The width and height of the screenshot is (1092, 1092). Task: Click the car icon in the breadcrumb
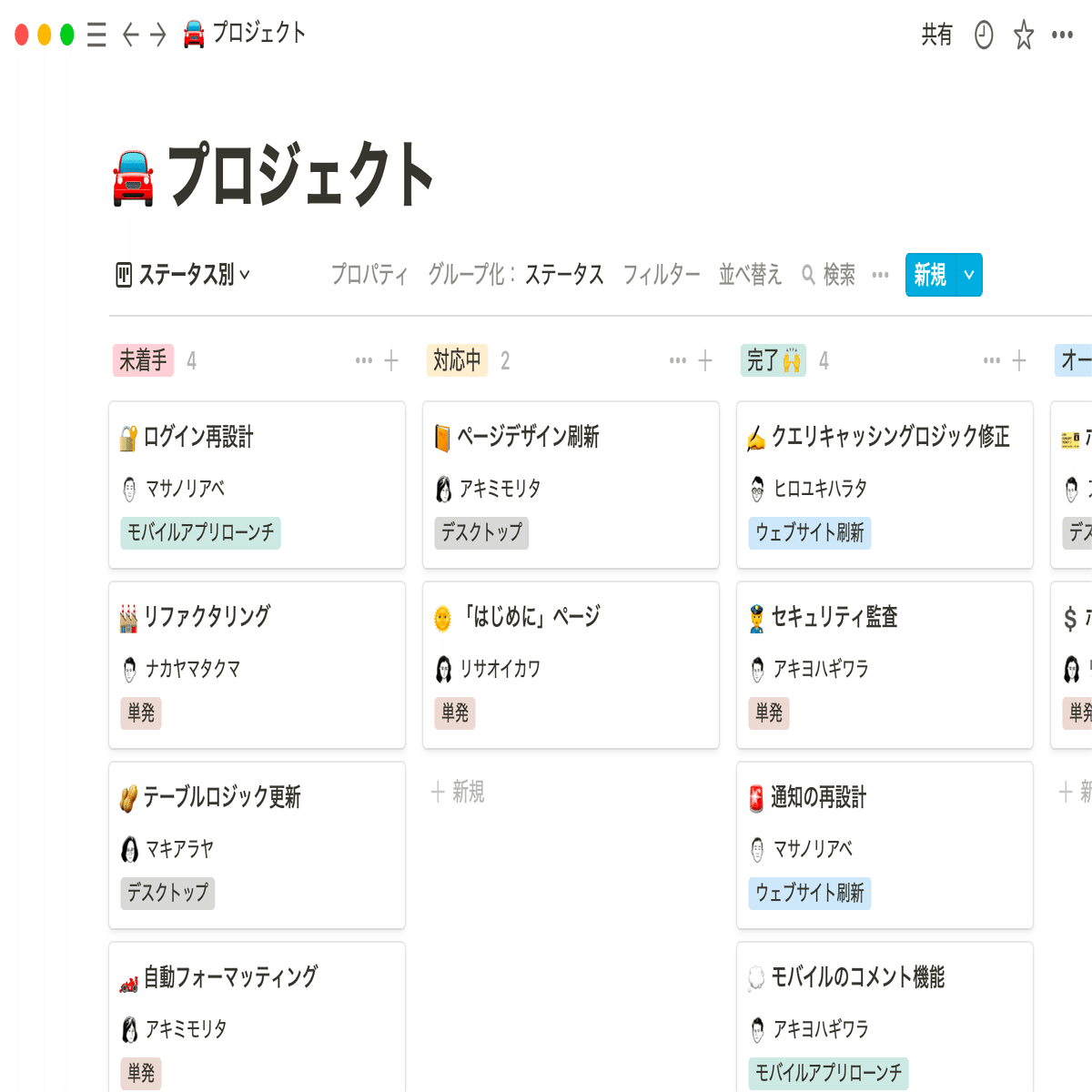coord(194,35)
